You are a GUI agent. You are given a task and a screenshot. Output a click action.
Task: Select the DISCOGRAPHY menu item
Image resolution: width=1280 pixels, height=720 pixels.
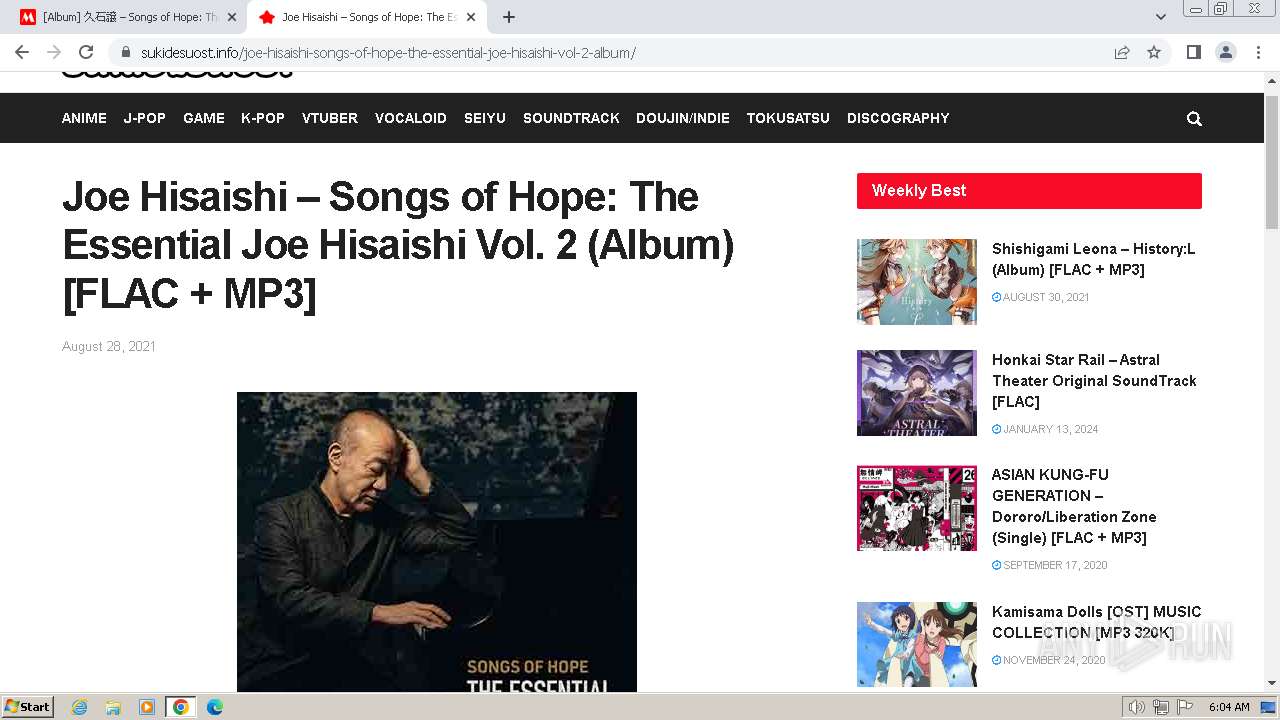coord(898,118)
